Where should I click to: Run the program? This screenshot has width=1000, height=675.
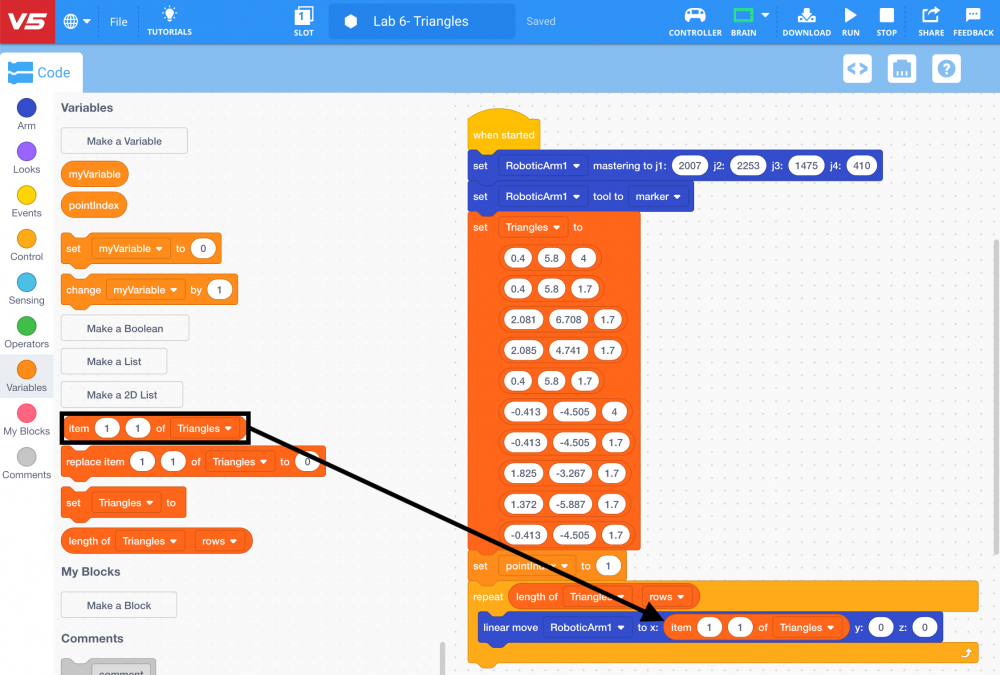pos(850,20)
